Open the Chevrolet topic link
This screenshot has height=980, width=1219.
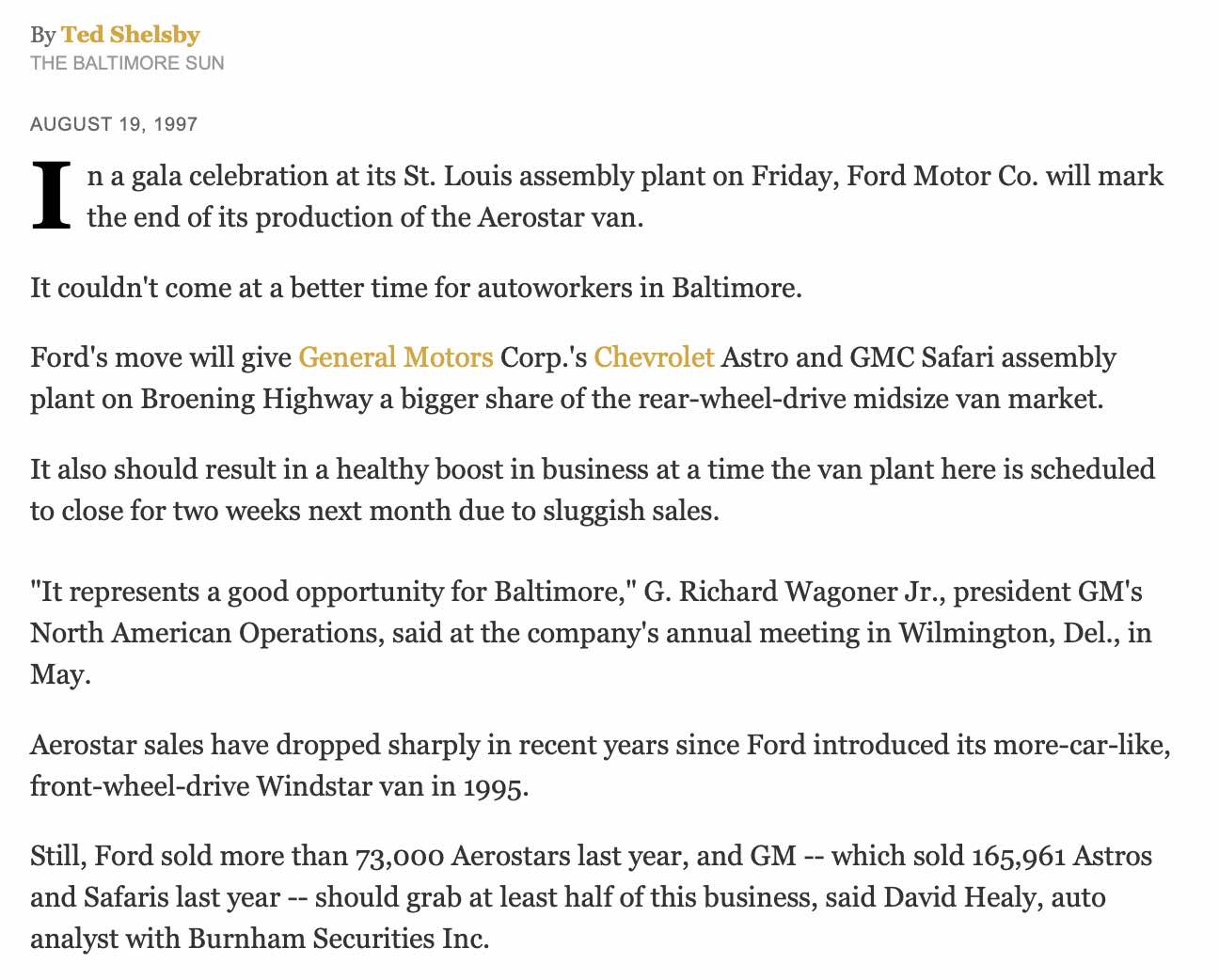[654, 357]
